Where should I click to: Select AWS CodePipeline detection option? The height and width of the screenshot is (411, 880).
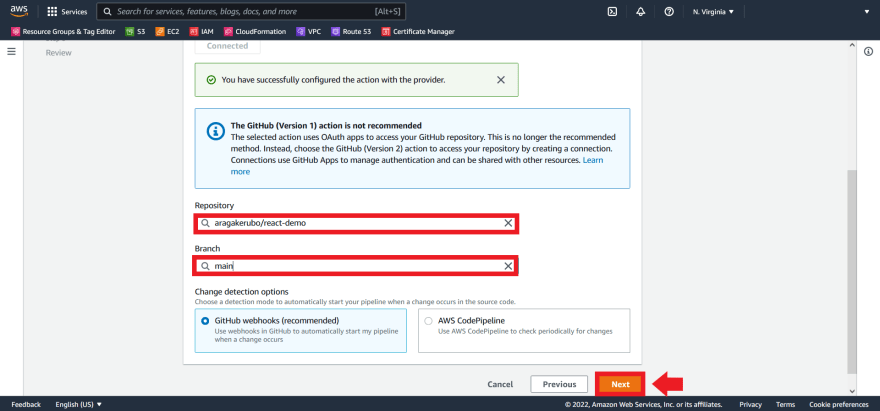click(524, 330)
